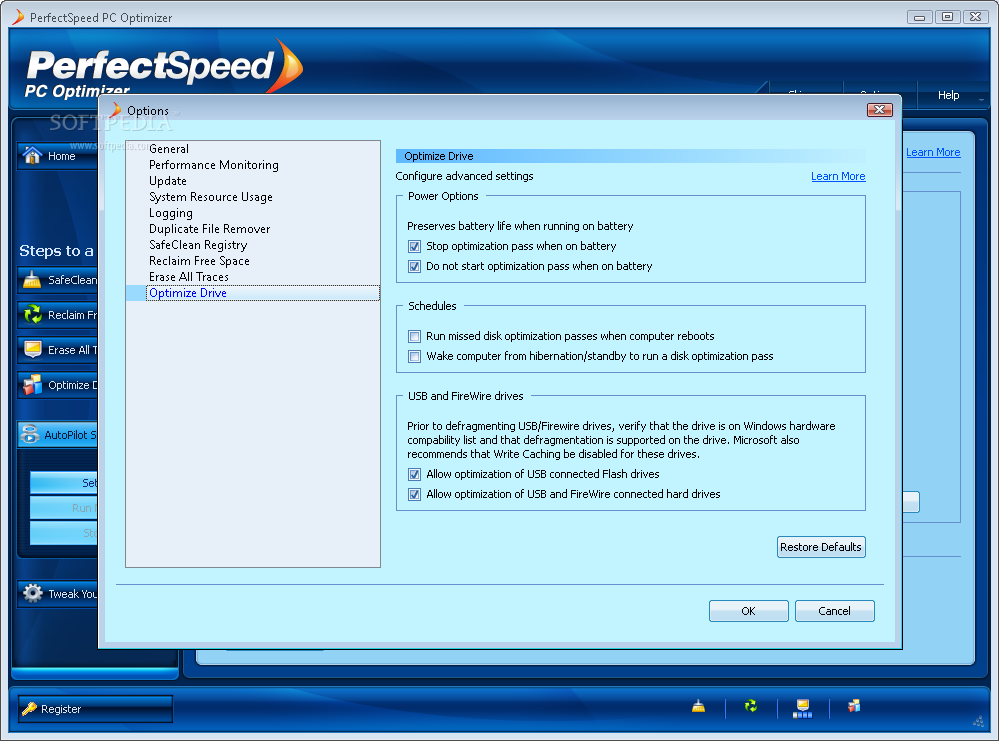Click the Home house icon in sidebar
The width and height of the screenshot is (999, 741).
[32, 155]
